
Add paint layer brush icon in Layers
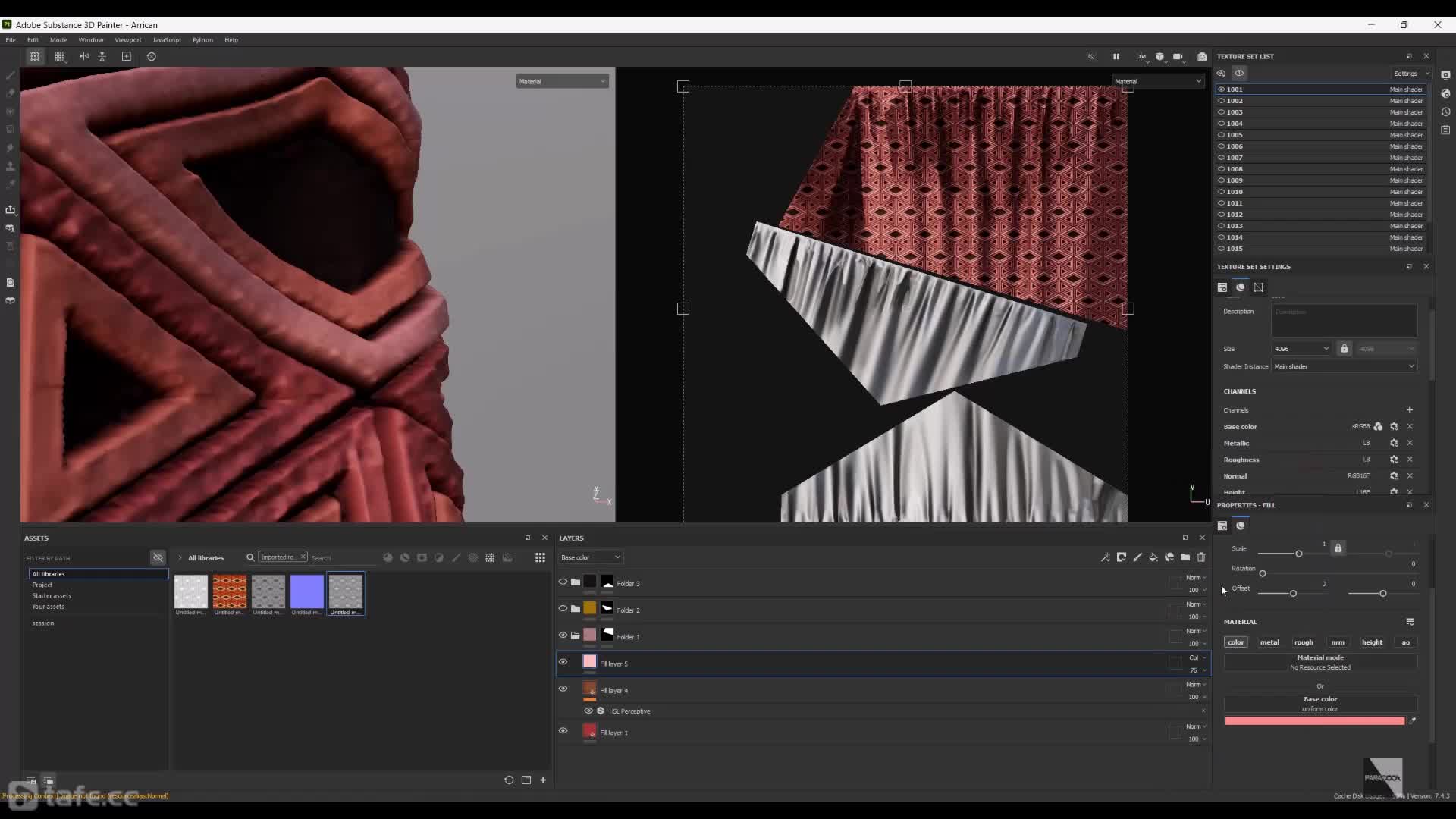tap(1137, 557)
